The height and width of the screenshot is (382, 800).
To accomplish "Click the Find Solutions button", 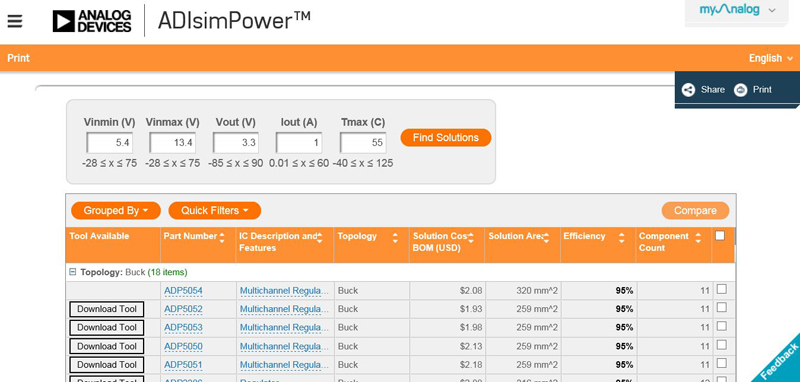I will [x=445, y=138].
